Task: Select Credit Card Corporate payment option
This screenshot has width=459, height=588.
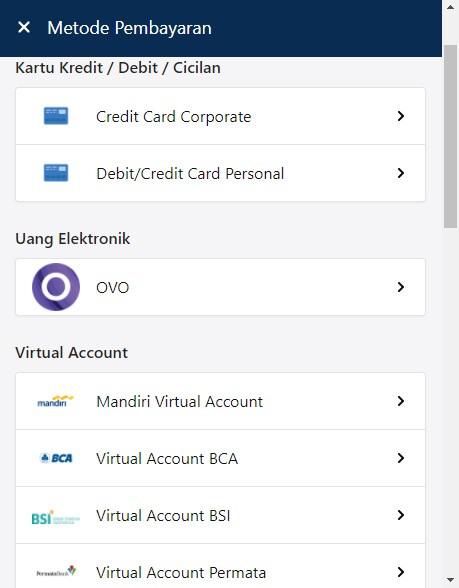Action: pyautogui.click(x=220, y=116)
